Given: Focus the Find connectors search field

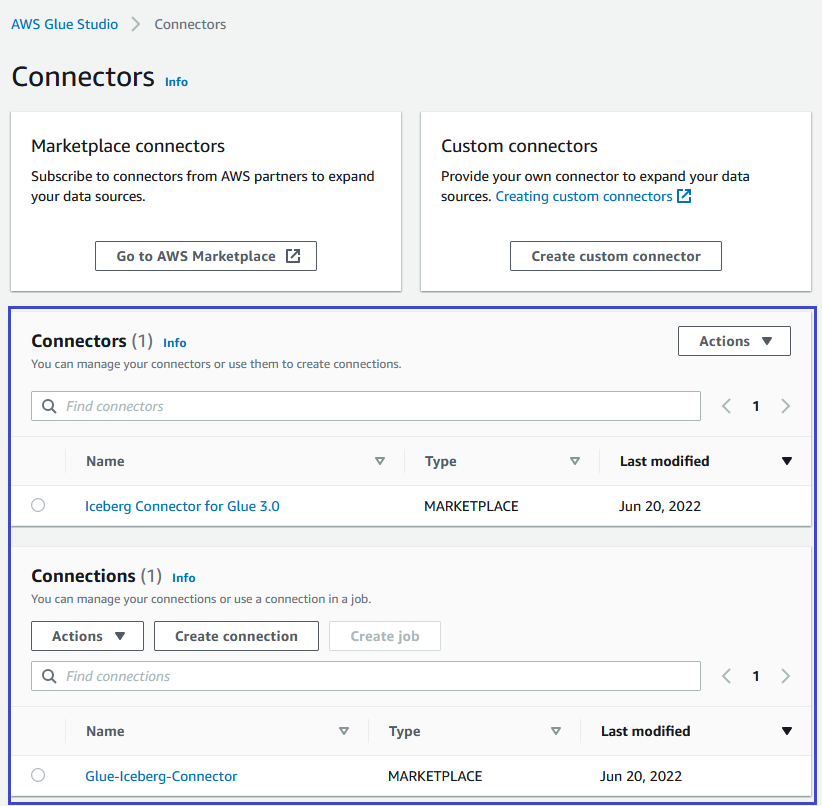Looking at the screenshot, I should (365, 406).
